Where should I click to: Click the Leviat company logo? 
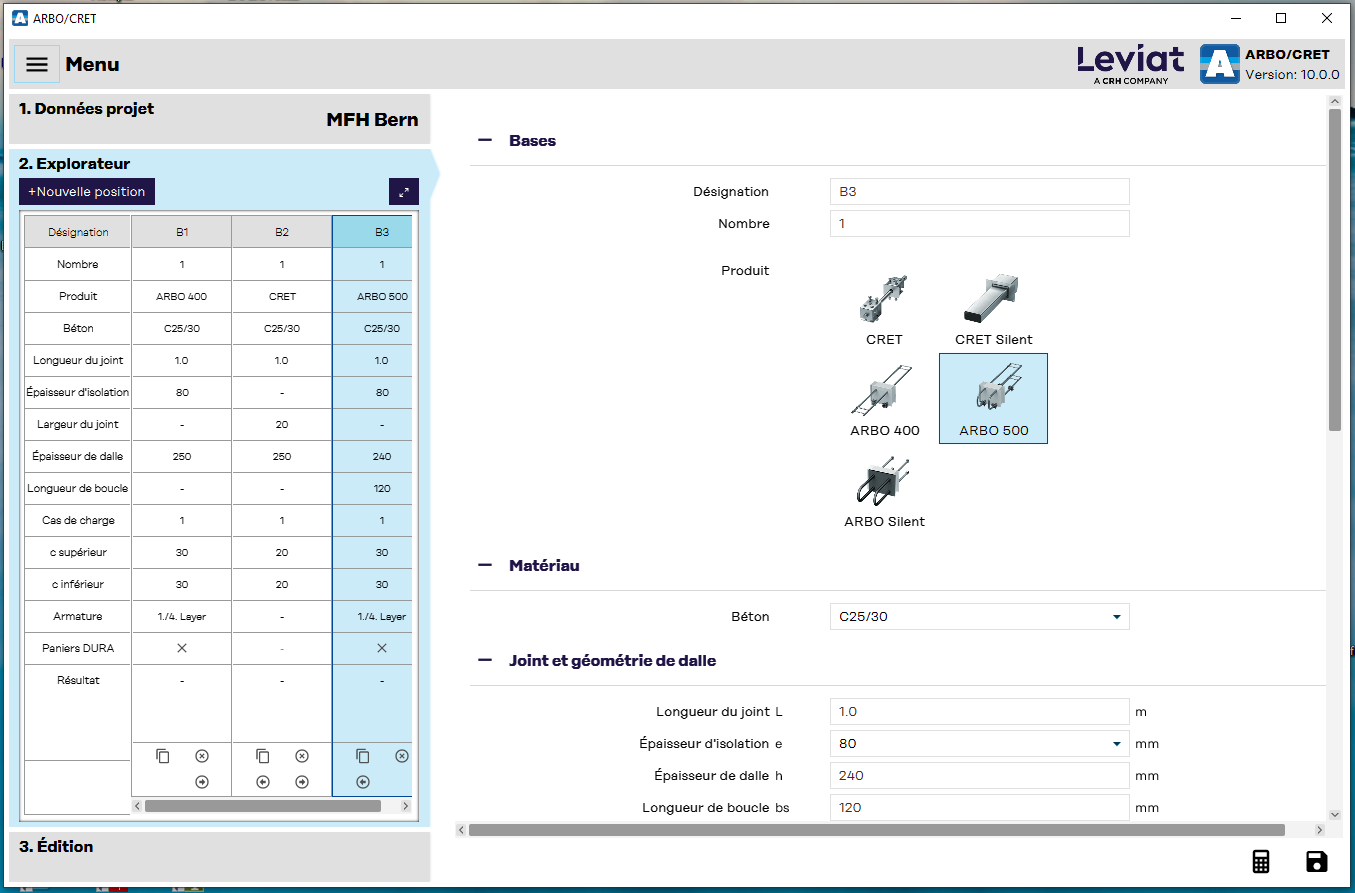[1131, 64]
